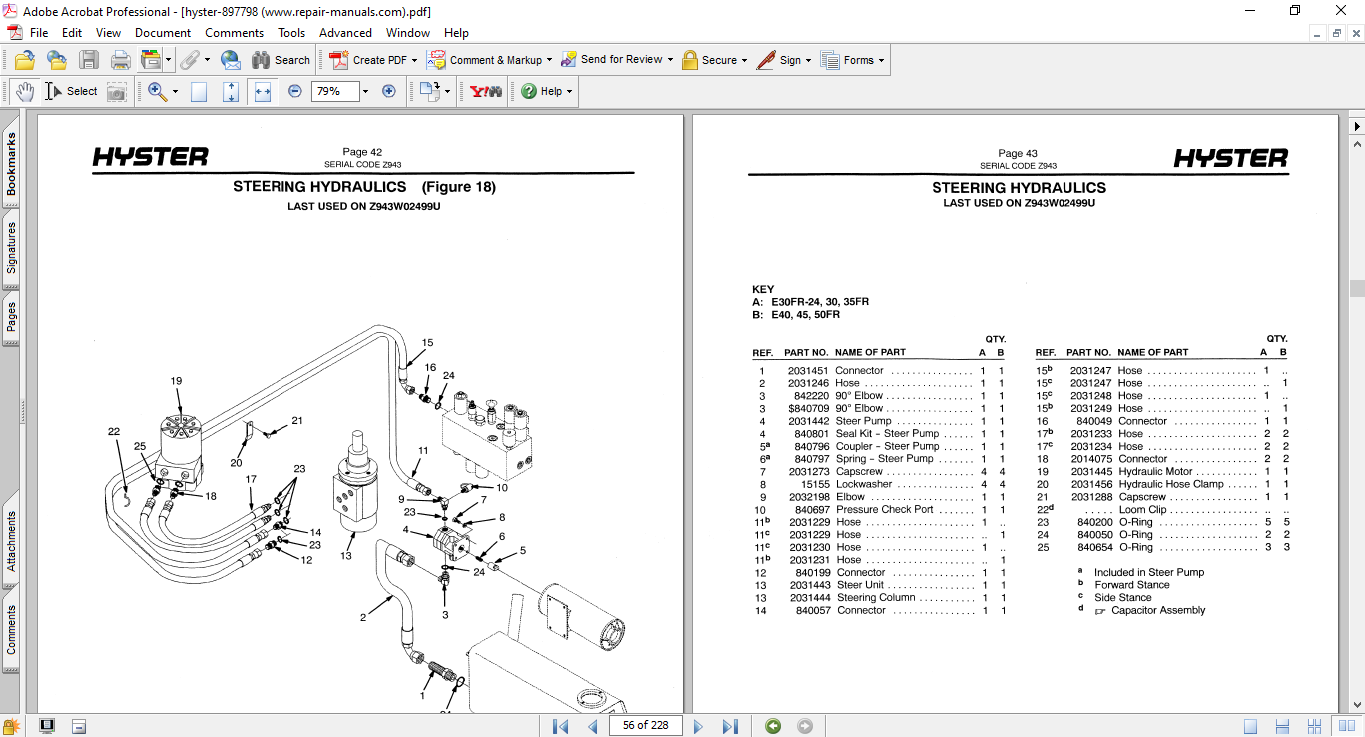Viewport: 1365px width, 737px height.
Task: Jump to the first page
Action: 560,726
